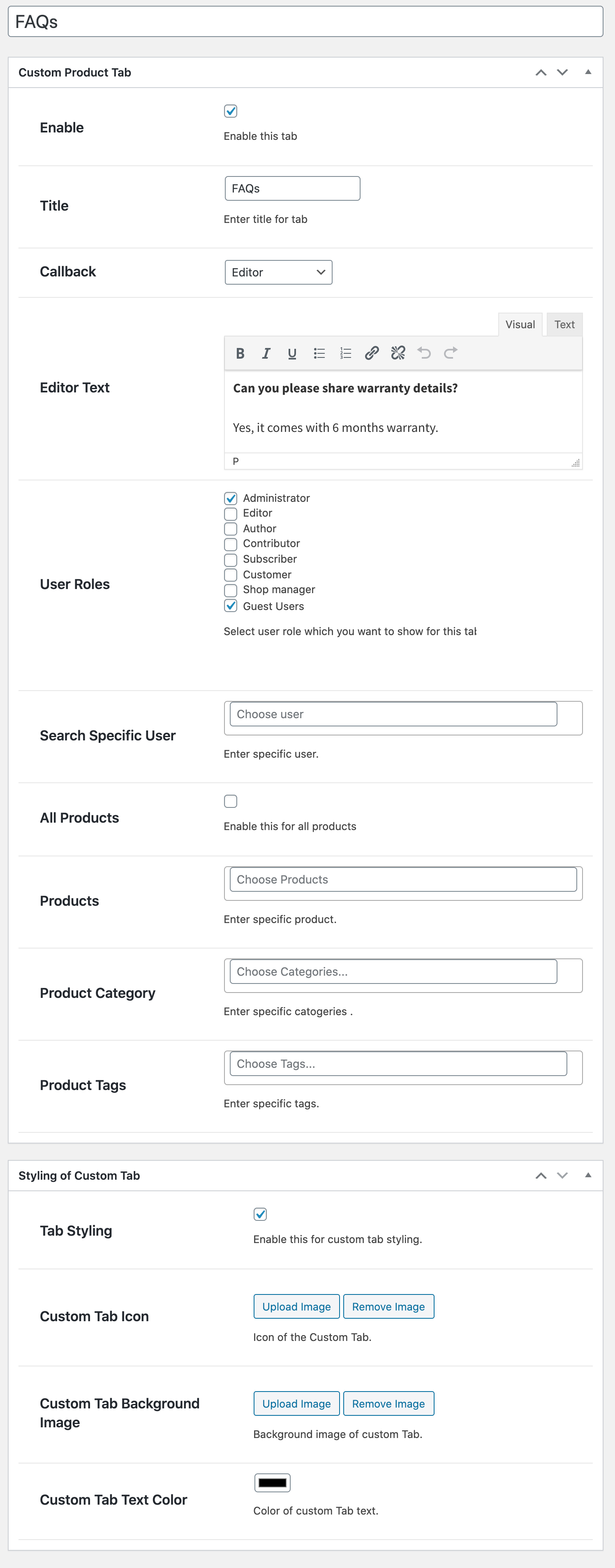Viewport: 615px width, 1568px height.
Task: Click the Bold formatting icon
Action: click(x=240, y=353)
